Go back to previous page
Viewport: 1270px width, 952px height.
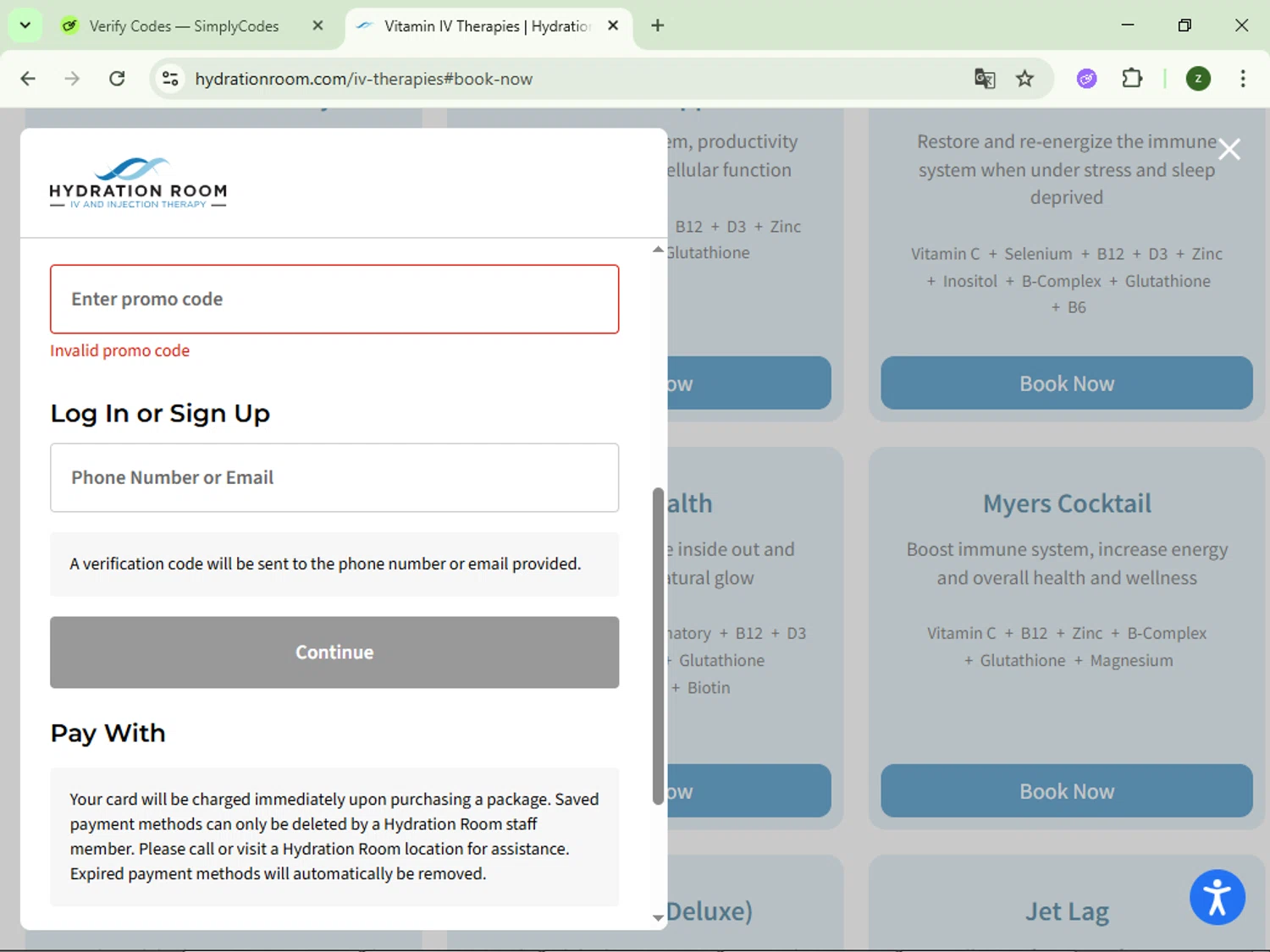pos(28,79)
